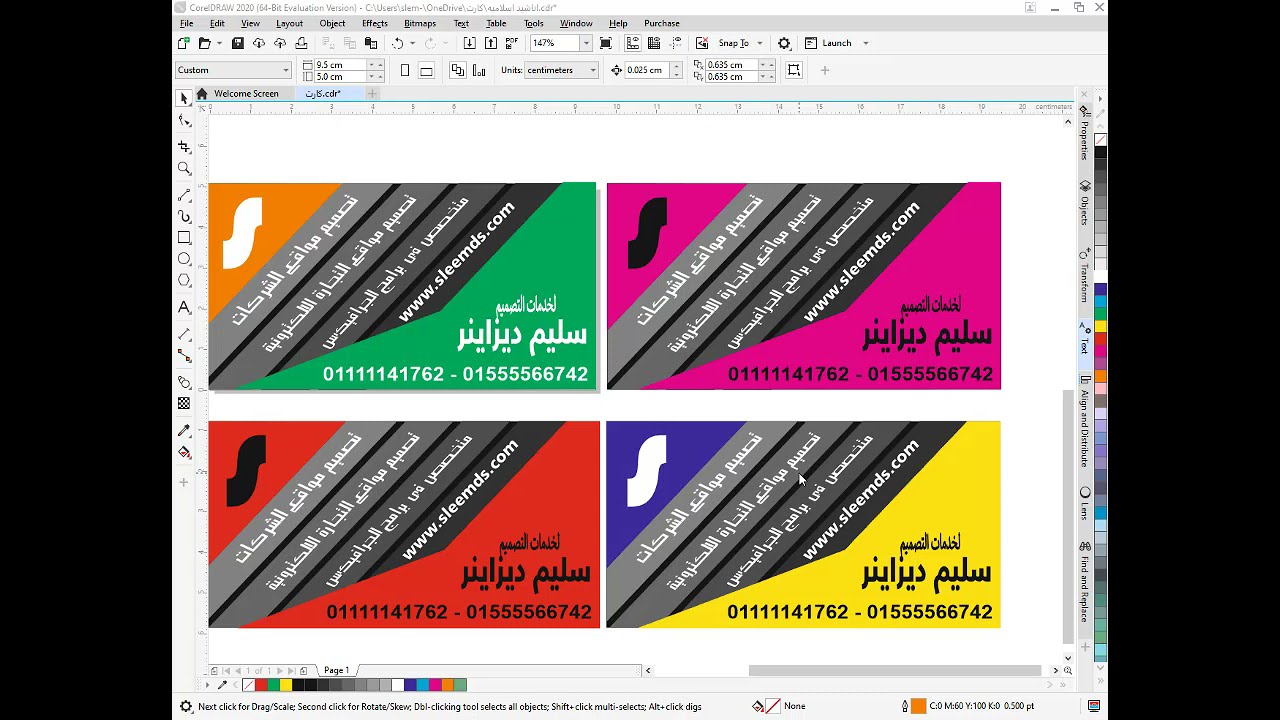This screenshot has height=720, width=1280.
Task: Expand the Snap To dropdown
Action: 759,43
